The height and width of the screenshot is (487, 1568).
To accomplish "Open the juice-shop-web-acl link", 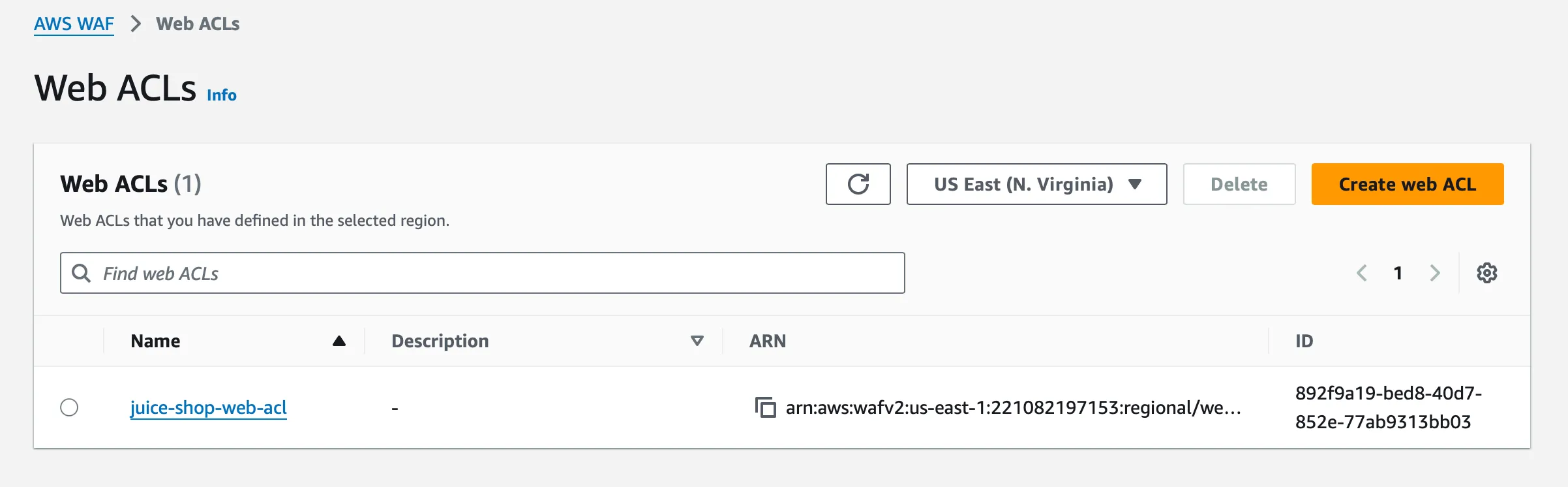I will (208, 407).
